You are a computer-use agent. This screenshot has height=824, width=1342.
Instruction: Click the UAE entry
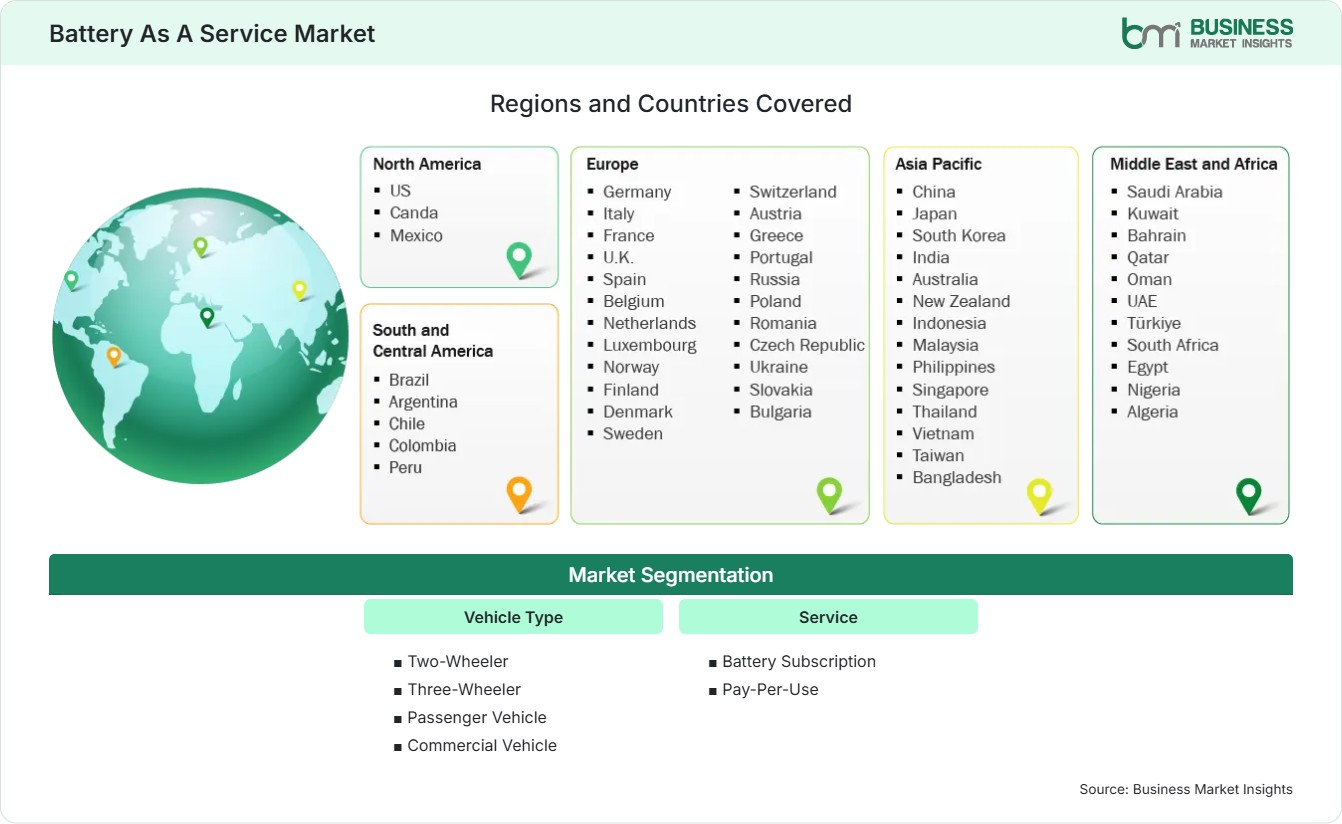pos(1141,301)
